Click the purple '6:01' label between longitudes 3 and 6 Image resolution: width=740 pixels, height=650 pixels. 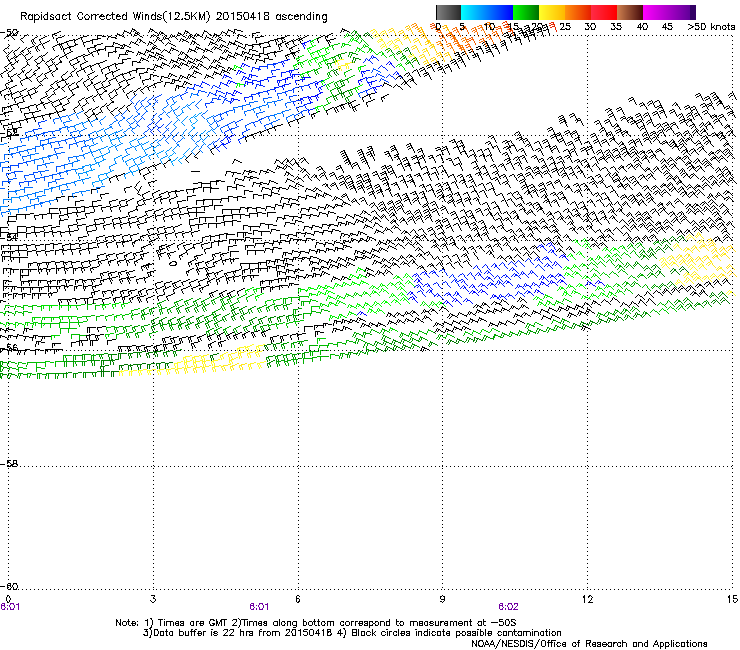[x=259, y=607]
